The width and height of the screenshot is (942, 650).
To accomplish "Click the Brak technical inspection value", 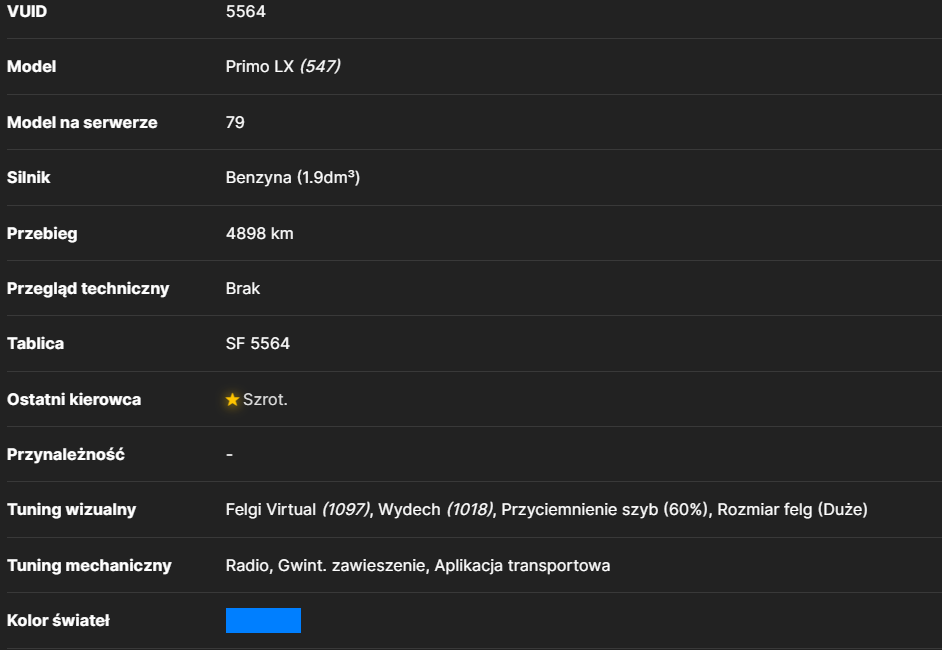I will [243, 288].
